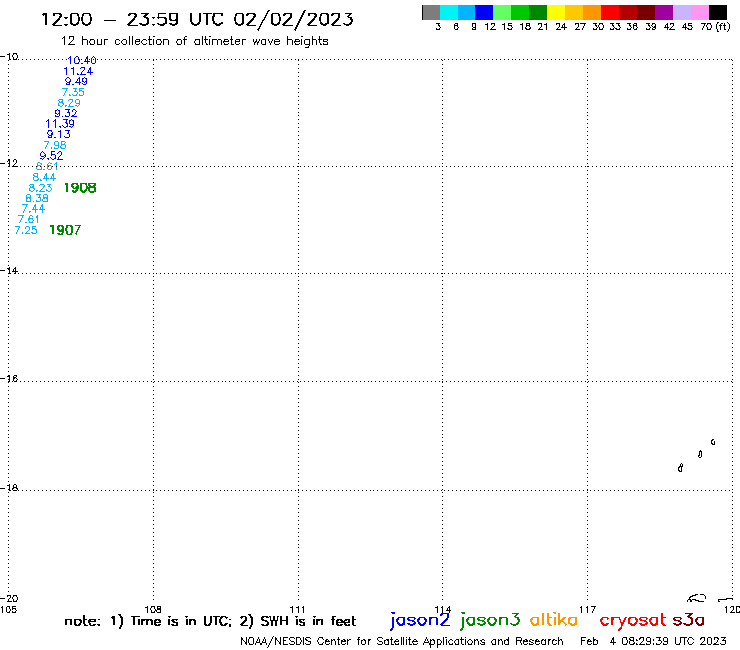
Task: Select the 11.39 wave height reading
Action: click(x=60, y=124)
